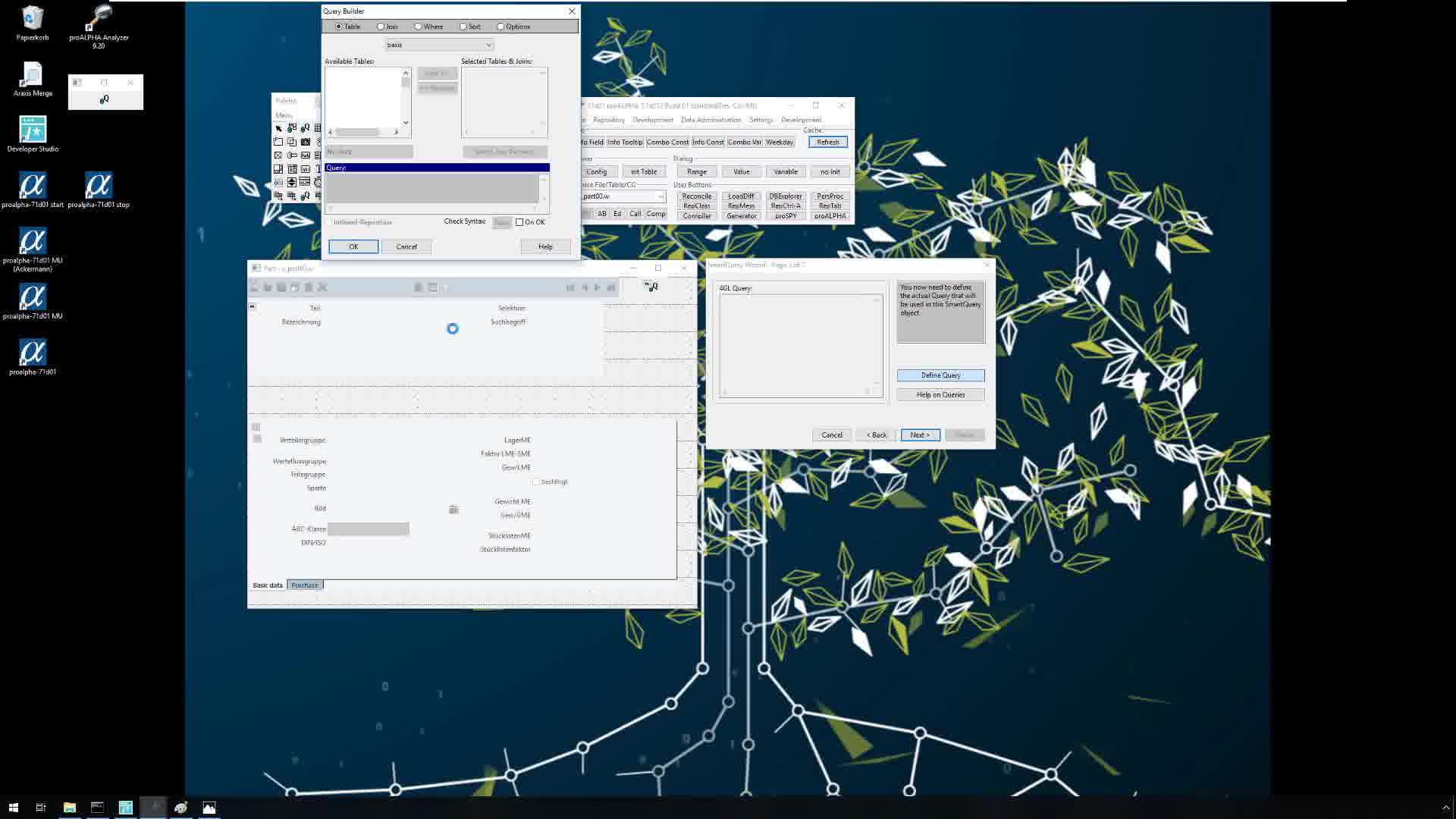Click the Refresh cache button
This screenshot has height=819, width=1456.
pos(828,143)
